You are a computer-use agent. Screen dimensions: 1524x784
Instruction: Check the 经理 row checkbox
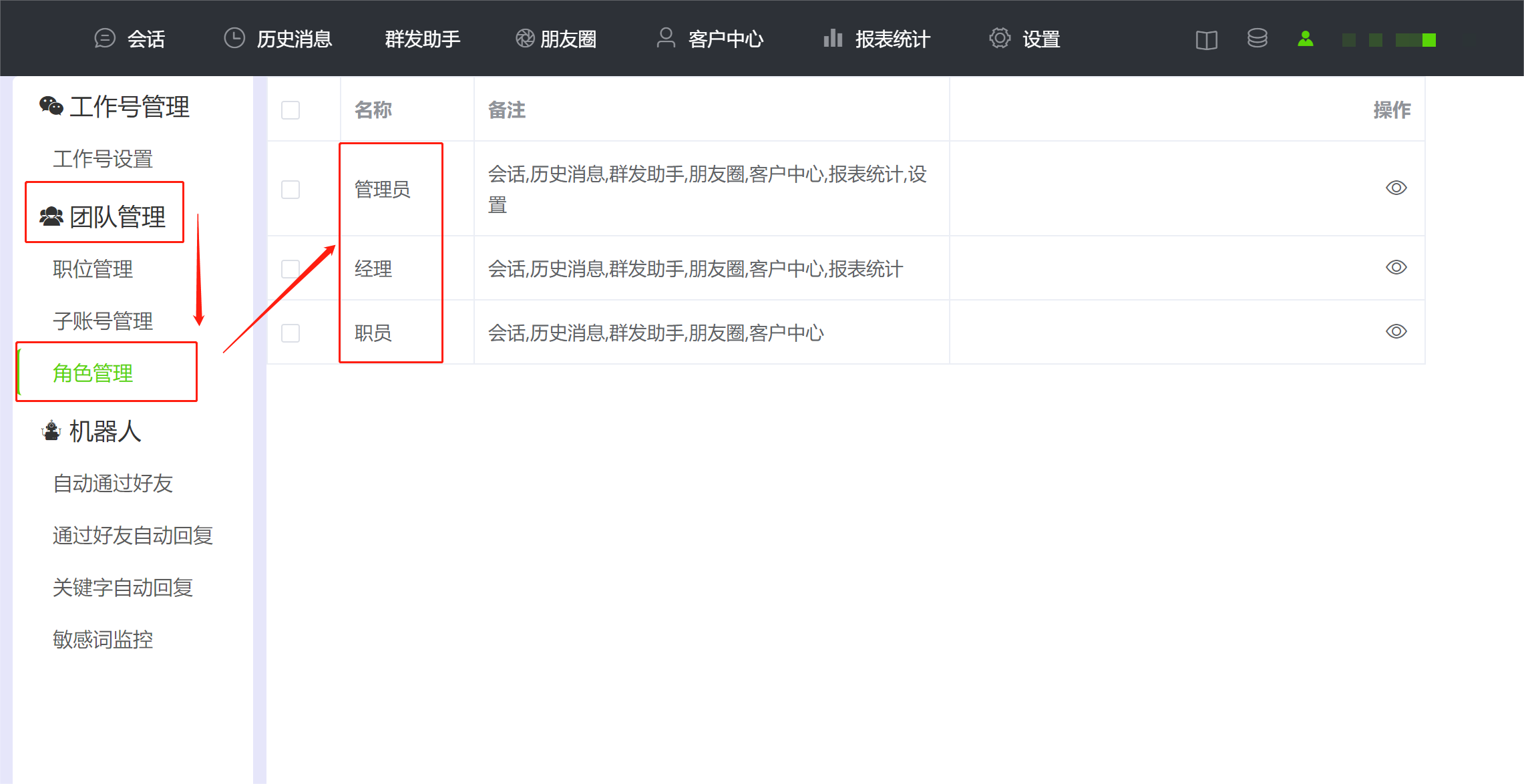point(291,269)
